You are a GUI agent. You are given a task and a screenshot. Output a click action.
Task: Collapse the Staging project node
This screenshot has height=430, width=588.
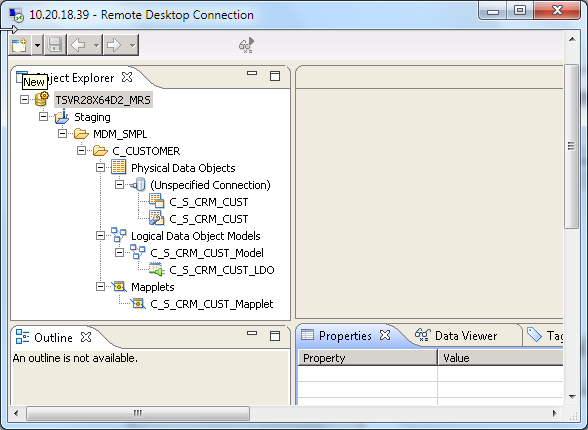[44, 117]
